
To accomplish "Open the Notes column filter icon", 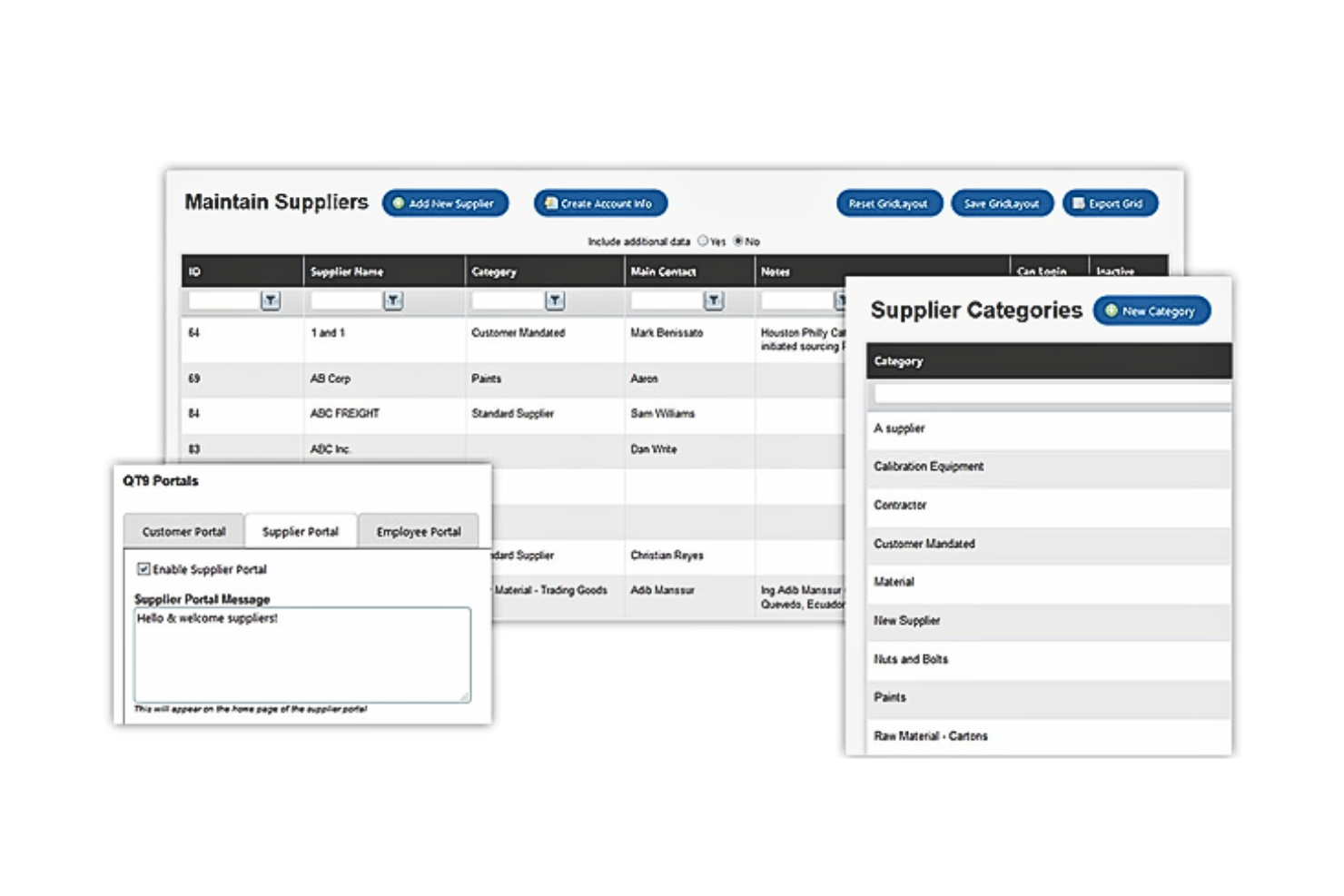I will [x=841, y=300].
